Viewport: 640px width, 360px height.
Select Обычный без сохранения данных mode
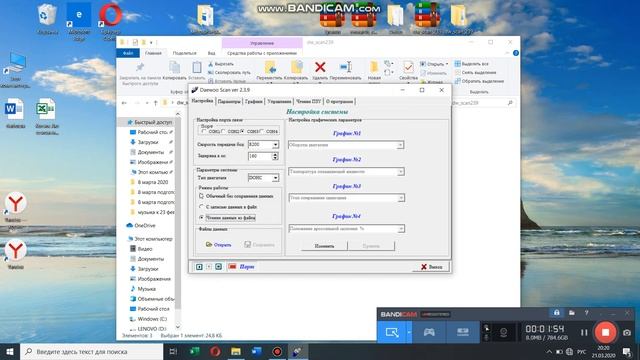point(201,196)
